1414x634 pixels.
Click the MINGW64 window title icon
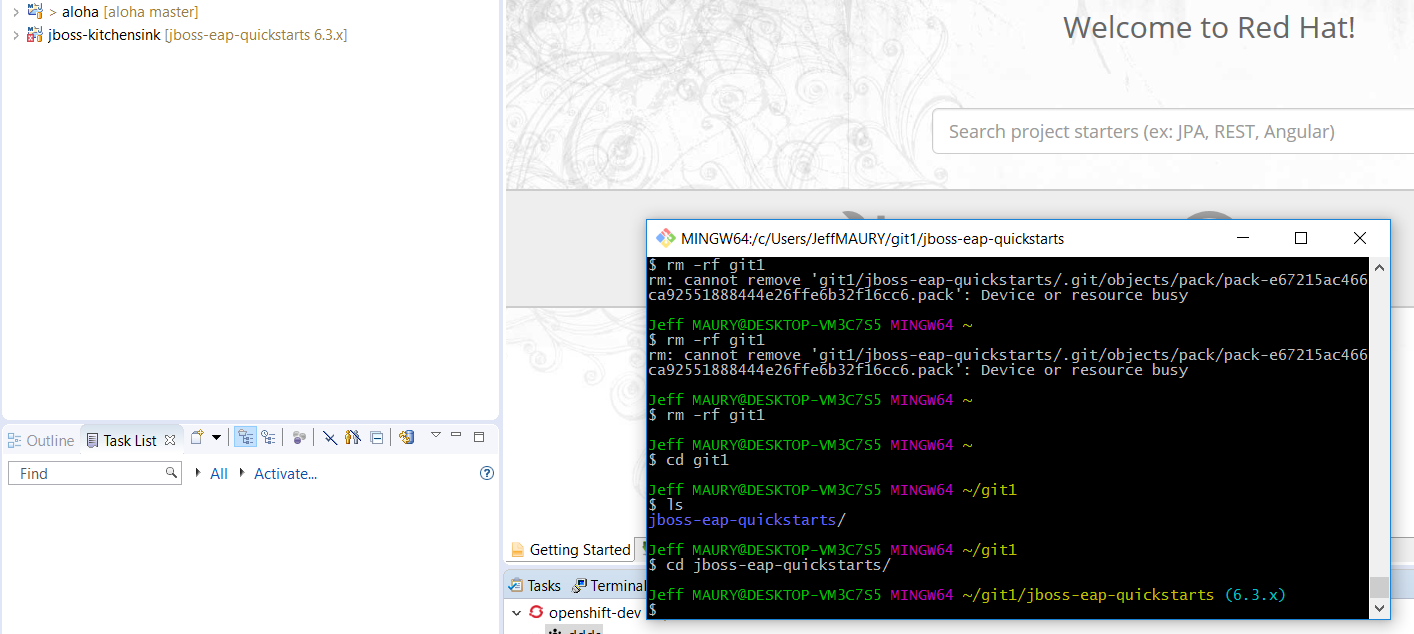click(664, 238)
